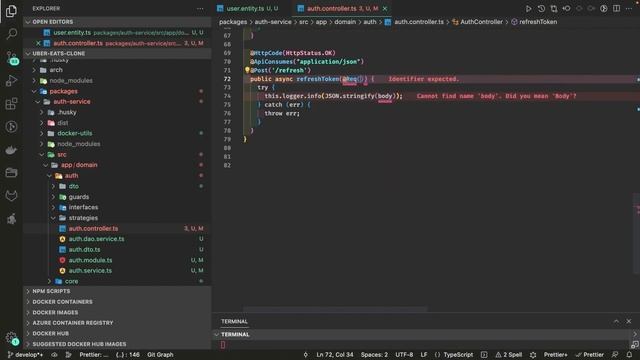Click the Prettier+ status item
This screenshot has height=360, width=640.
pos(556,355)
